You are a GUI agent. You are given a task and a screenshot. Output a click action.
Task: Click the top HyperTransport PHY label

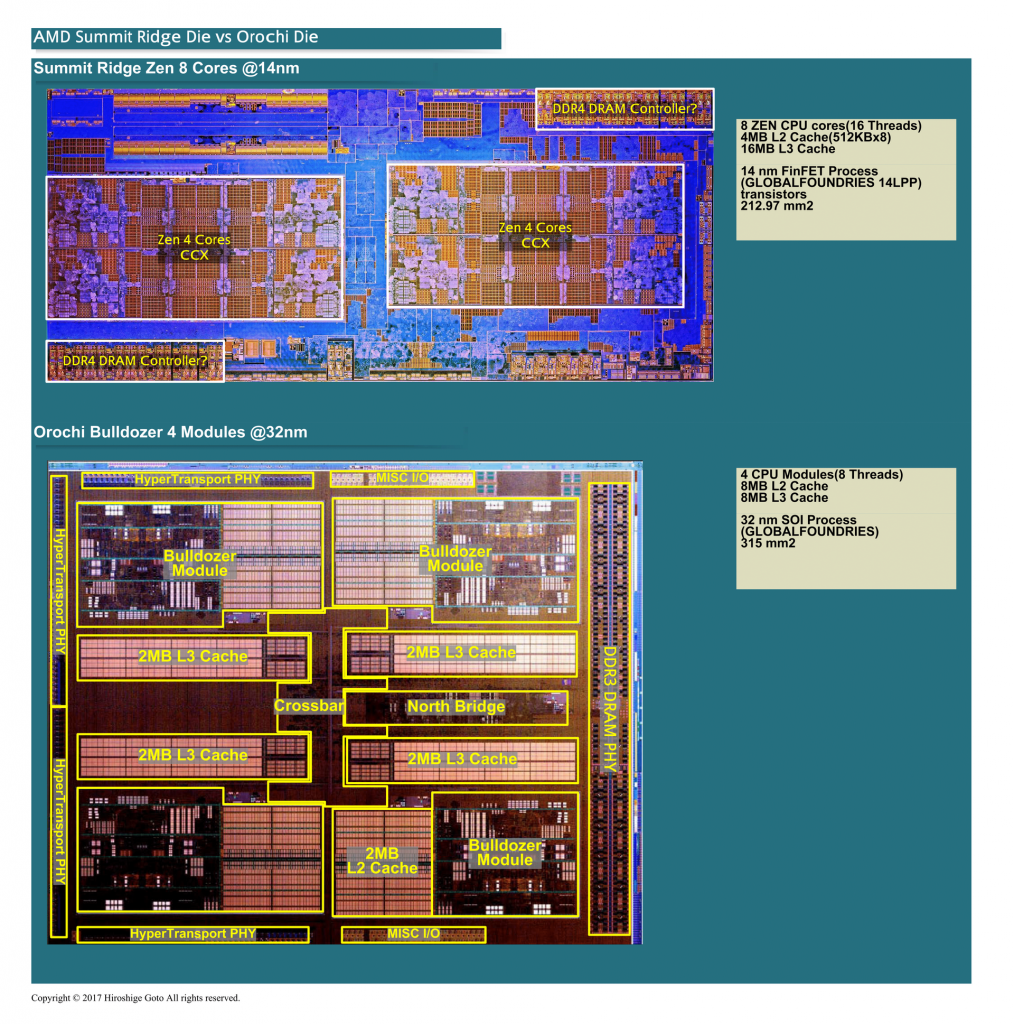click(197, 479)
